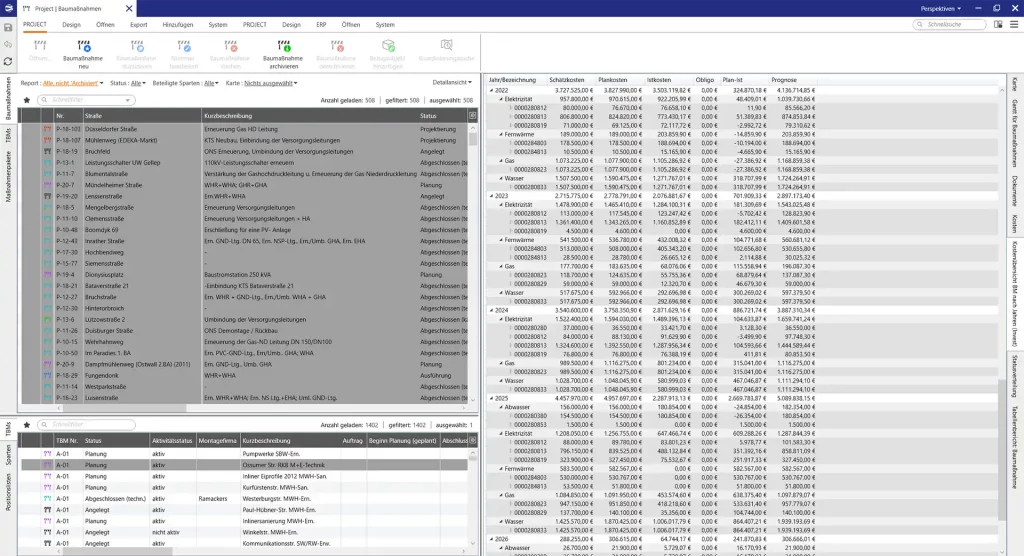This screenshot has height=556, width=1024.
Task: Switch to the Hinzufügen ribbon tab
Action: (177, 23)
